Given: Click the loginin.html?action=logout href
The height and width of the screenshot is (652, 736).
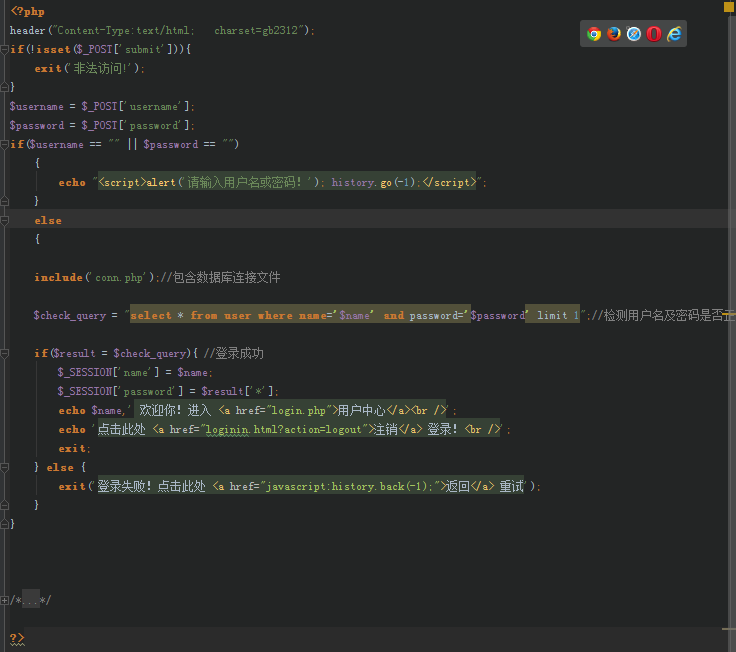Looking at the screenshot, I should coord(284,429).
